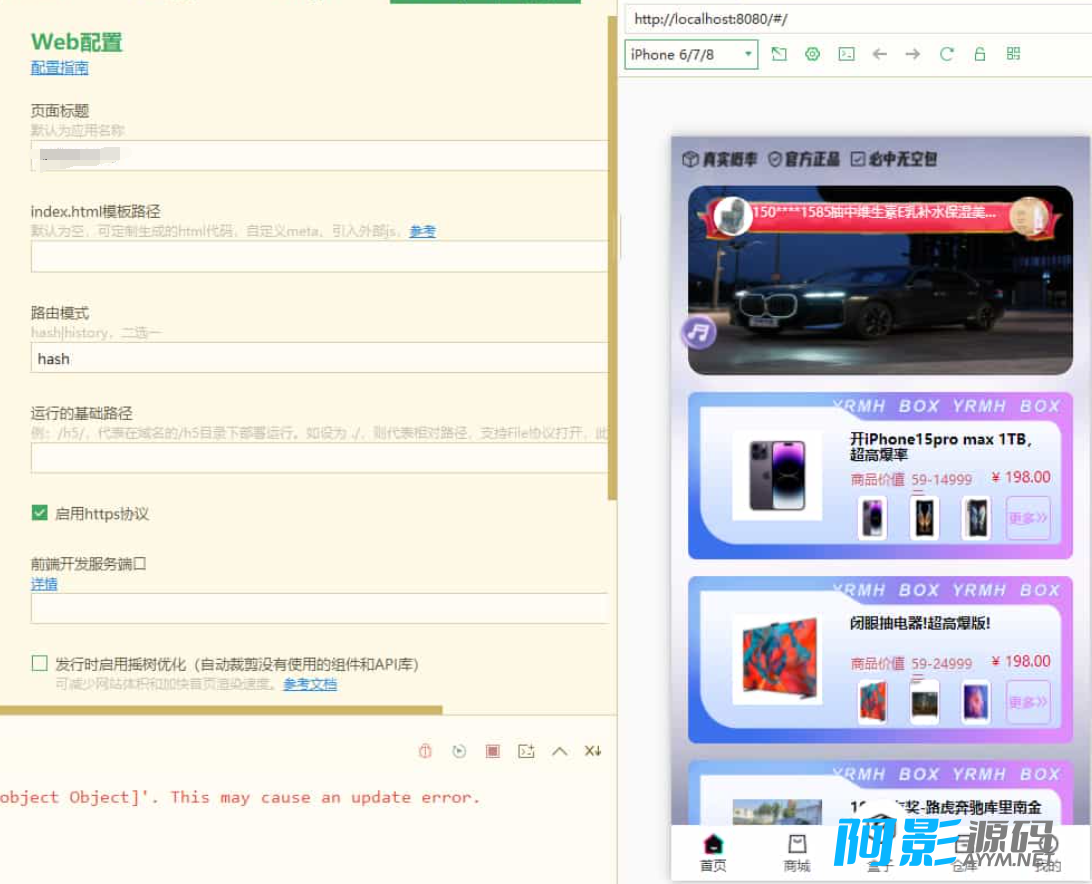Image resolution: width=1092 pixels, height=884 pixels.
Task: Open the browser devtools console icon
Action: coord(846,54)
